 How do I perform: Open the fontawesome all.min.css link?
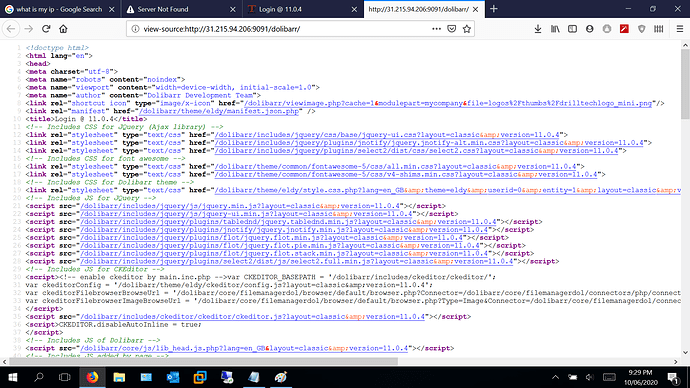[x=396, y=167]
